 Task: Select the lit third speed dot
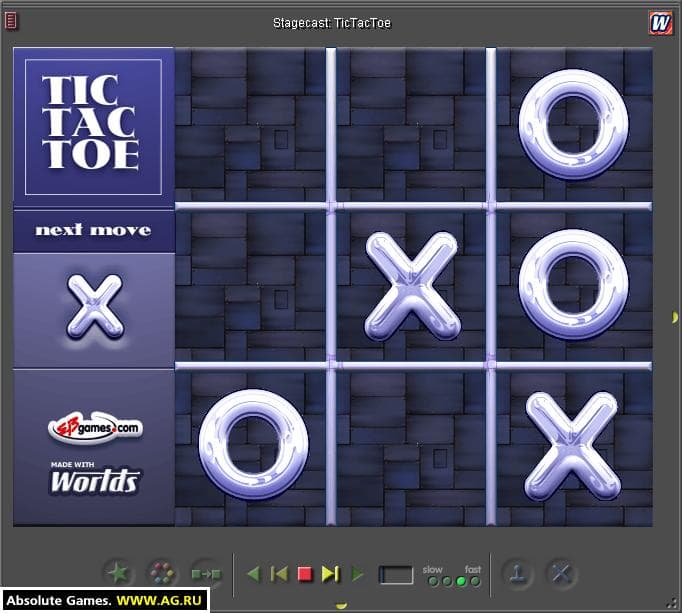(461, 581)
